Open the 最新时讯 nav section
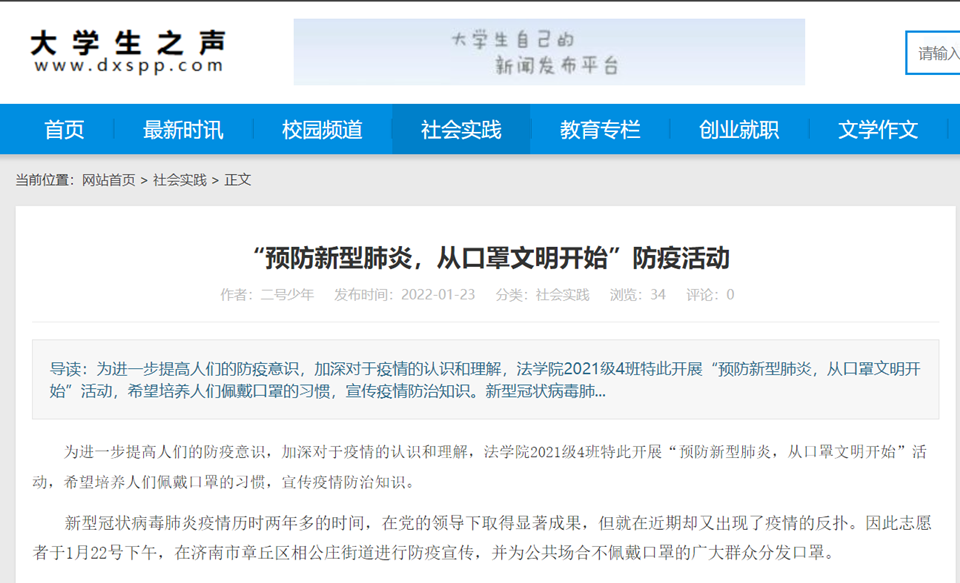Viewport: 960px width, 583px height. coord(183,130)
